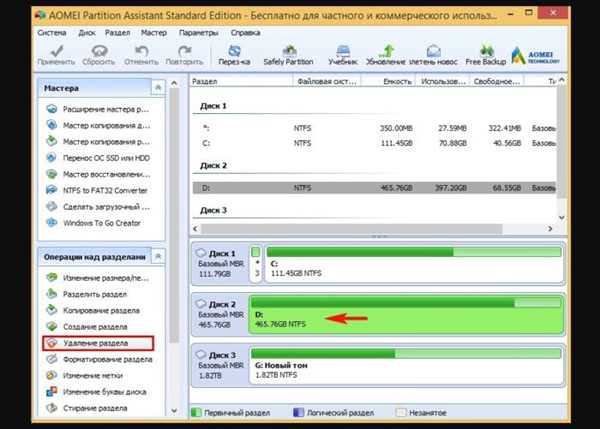Open Мастер копирования диска wizard
The width and height of the screenshot is (600, 429).
coord(99,125)
